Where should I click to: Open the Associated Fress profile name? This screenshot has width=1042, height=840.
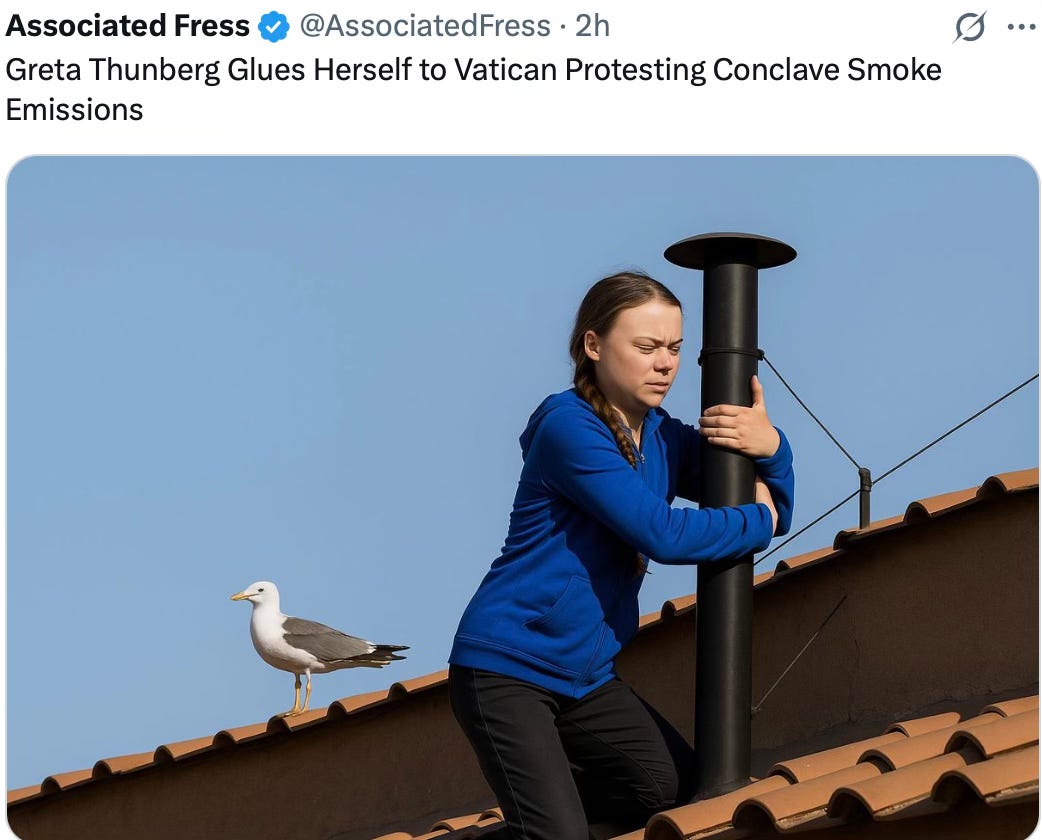[x=128, y=26]
